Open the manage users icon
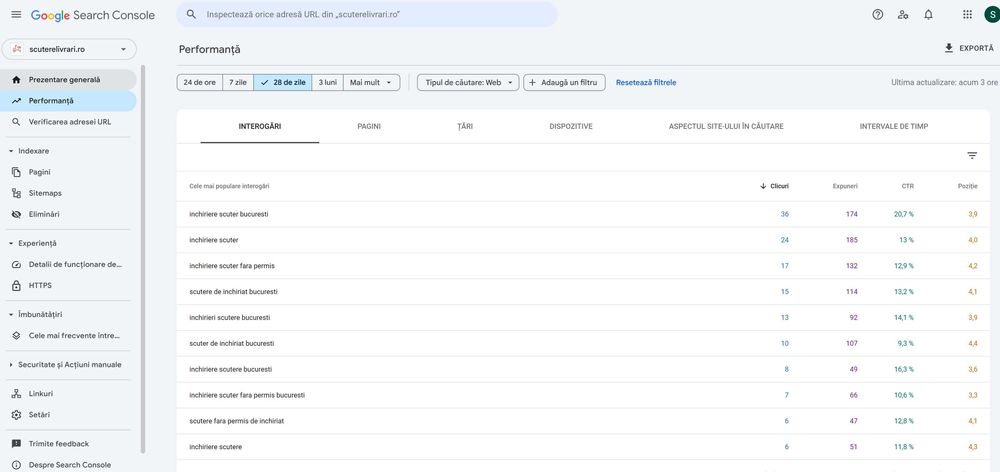1000x472 pixels. pyautogui.click(x=903, y=15)
